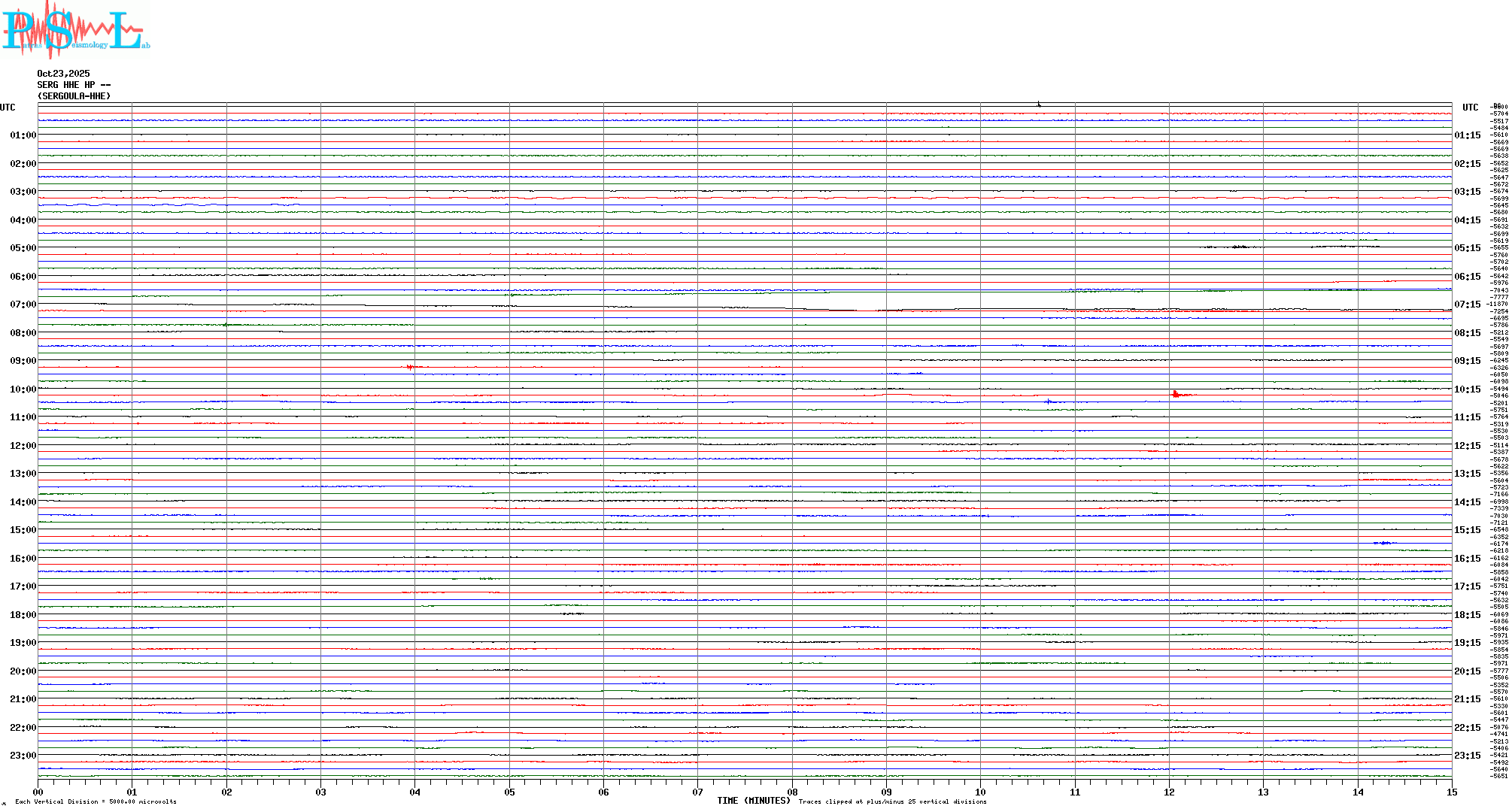Click the (SERGOULA-HHE) channel label

[x=74, y=96]
